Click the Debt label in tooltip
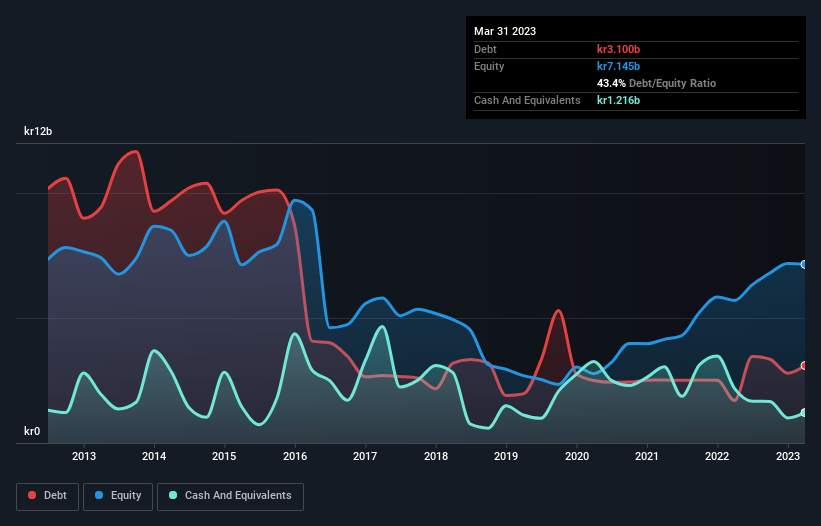The width and height of the screenshot is (821, 526). [485, 49]
